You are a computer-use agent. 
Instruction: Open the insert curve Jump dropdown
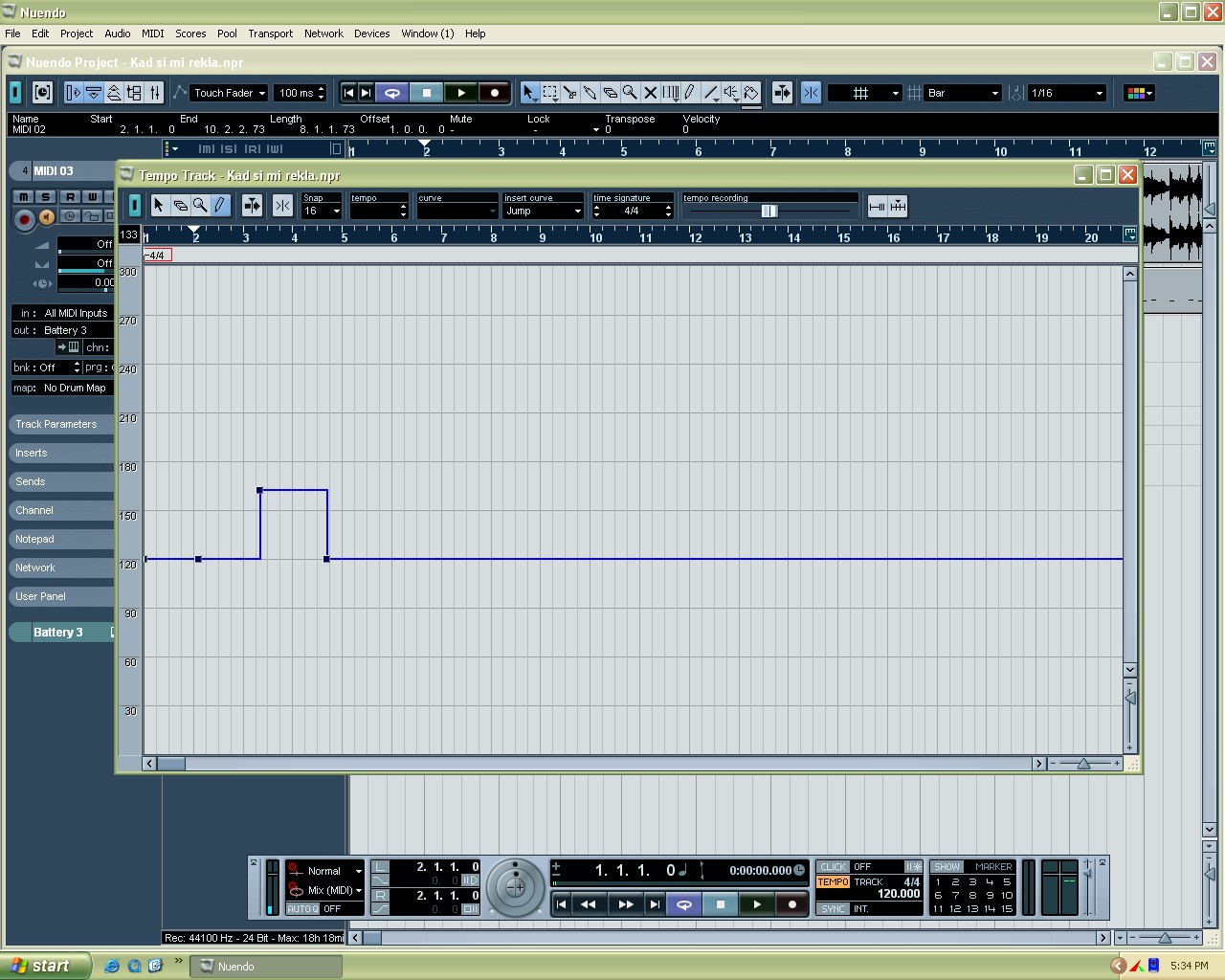(x=543, y=211)
